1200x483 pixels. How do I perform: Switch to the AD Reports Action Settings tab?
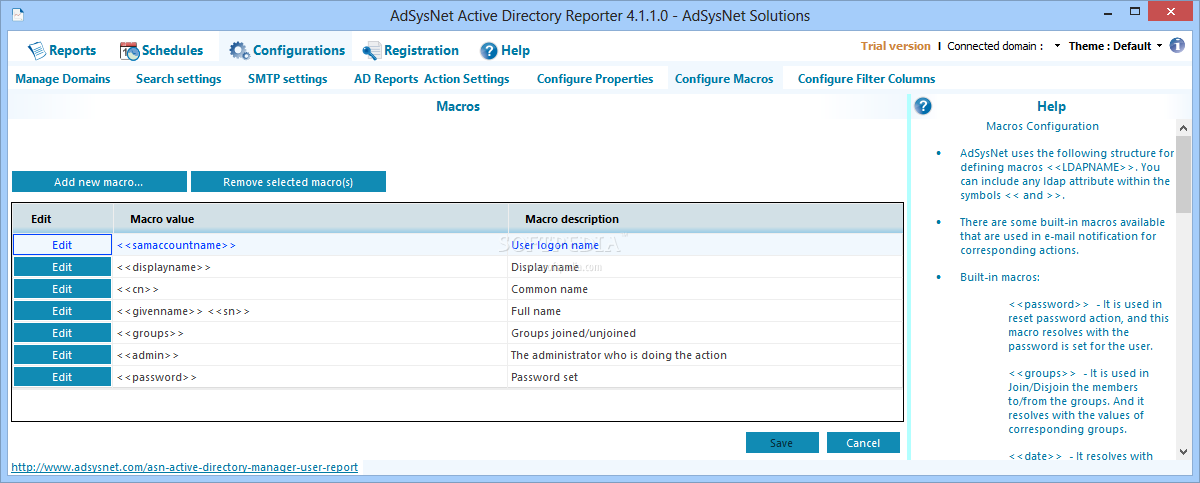pos(432,78)
